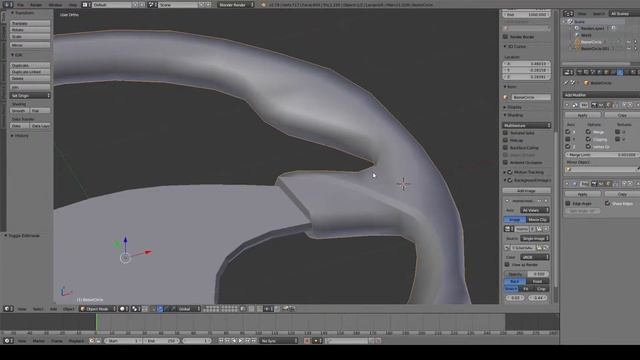The width and height of the screenshot is (640, 360).
Task: Open the Help menu
Action: pos(73,5)
